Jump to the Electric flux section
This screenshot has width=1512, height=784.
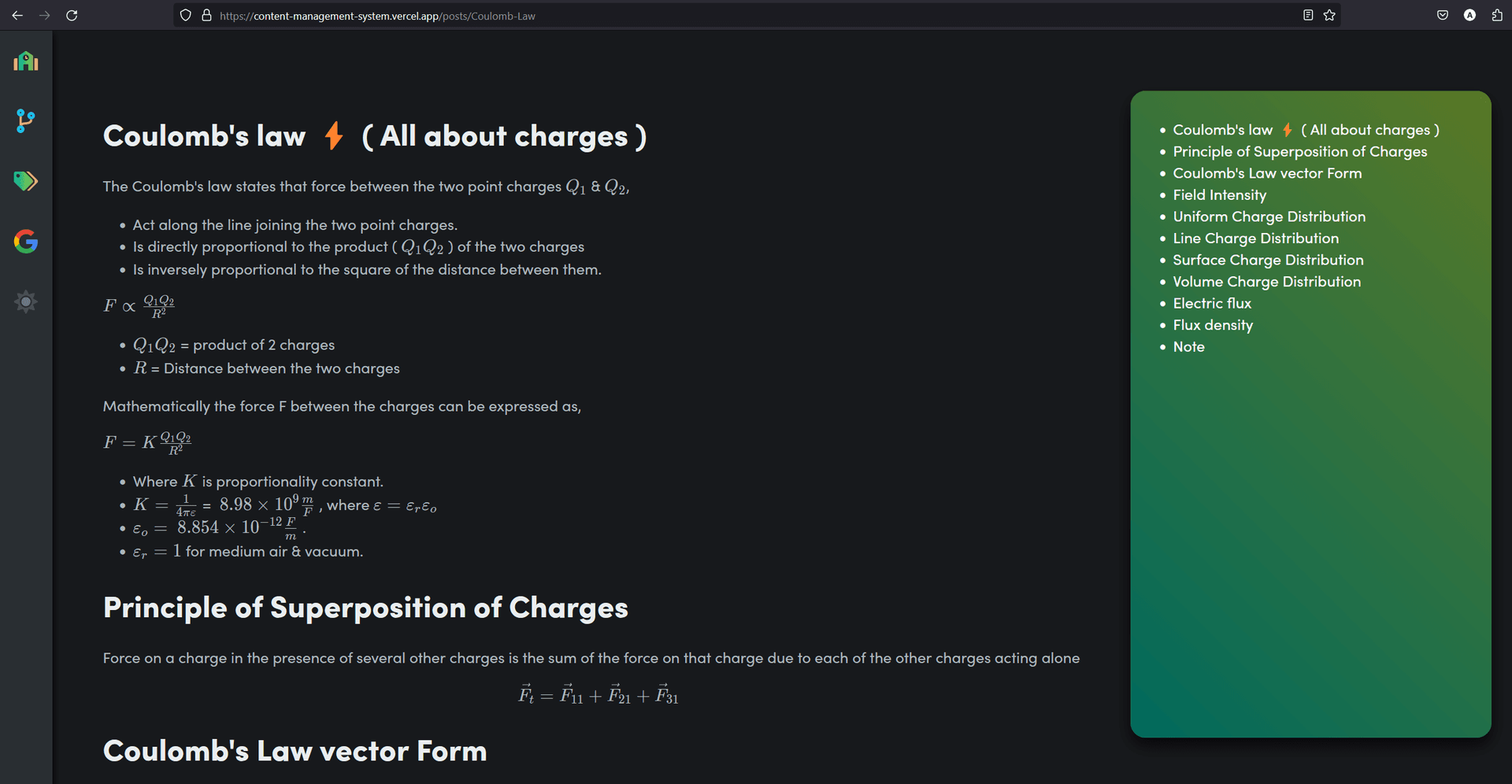(x=1211, y=303)
